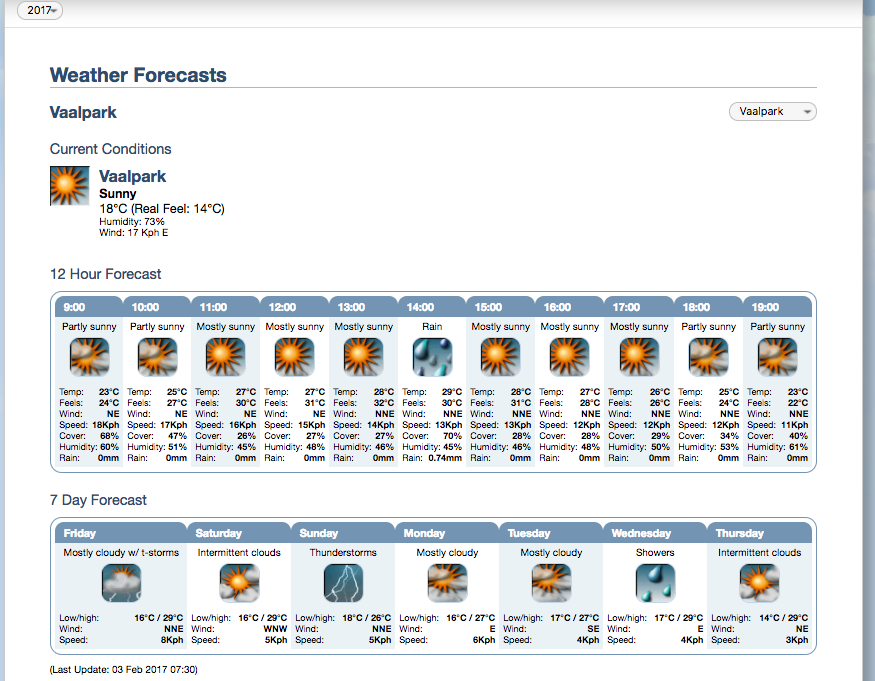Click the 'Wind: 17 Kph E' text
This screenshot has height=681, width=875.
[x=133, y=233]
